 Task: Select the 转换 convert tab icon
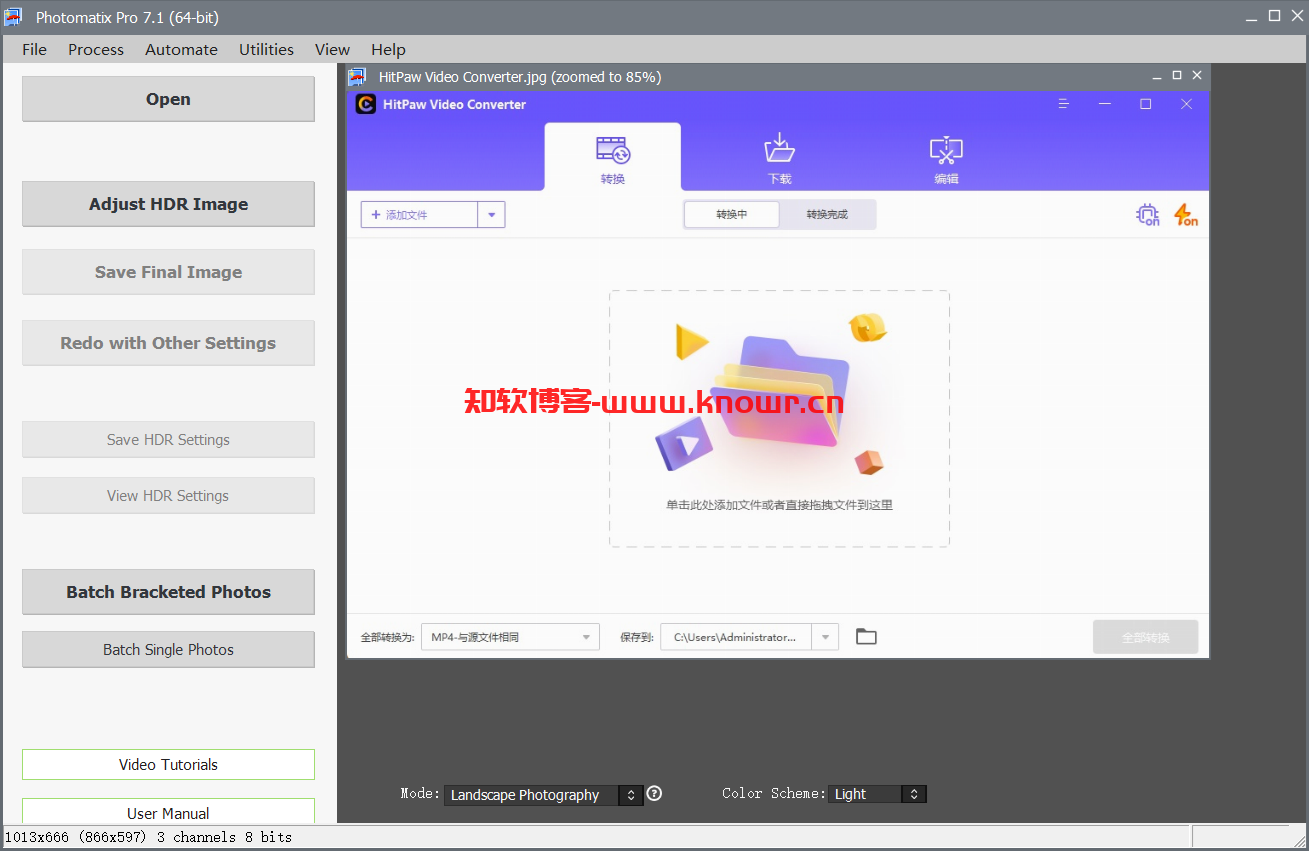613,151
